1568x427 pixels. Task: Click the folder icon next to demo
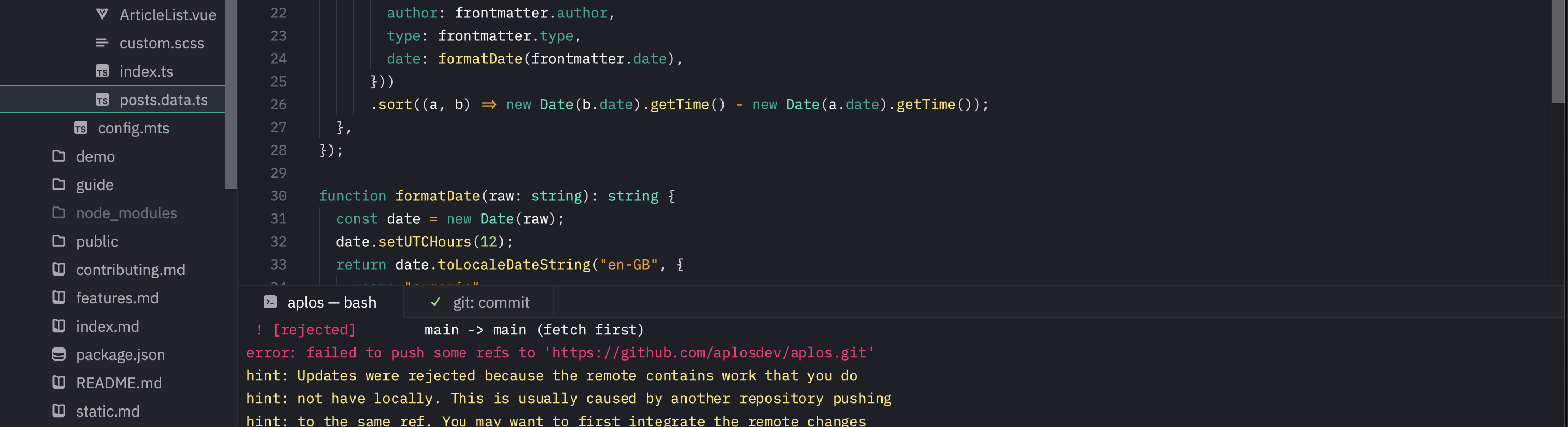point(58,156)
